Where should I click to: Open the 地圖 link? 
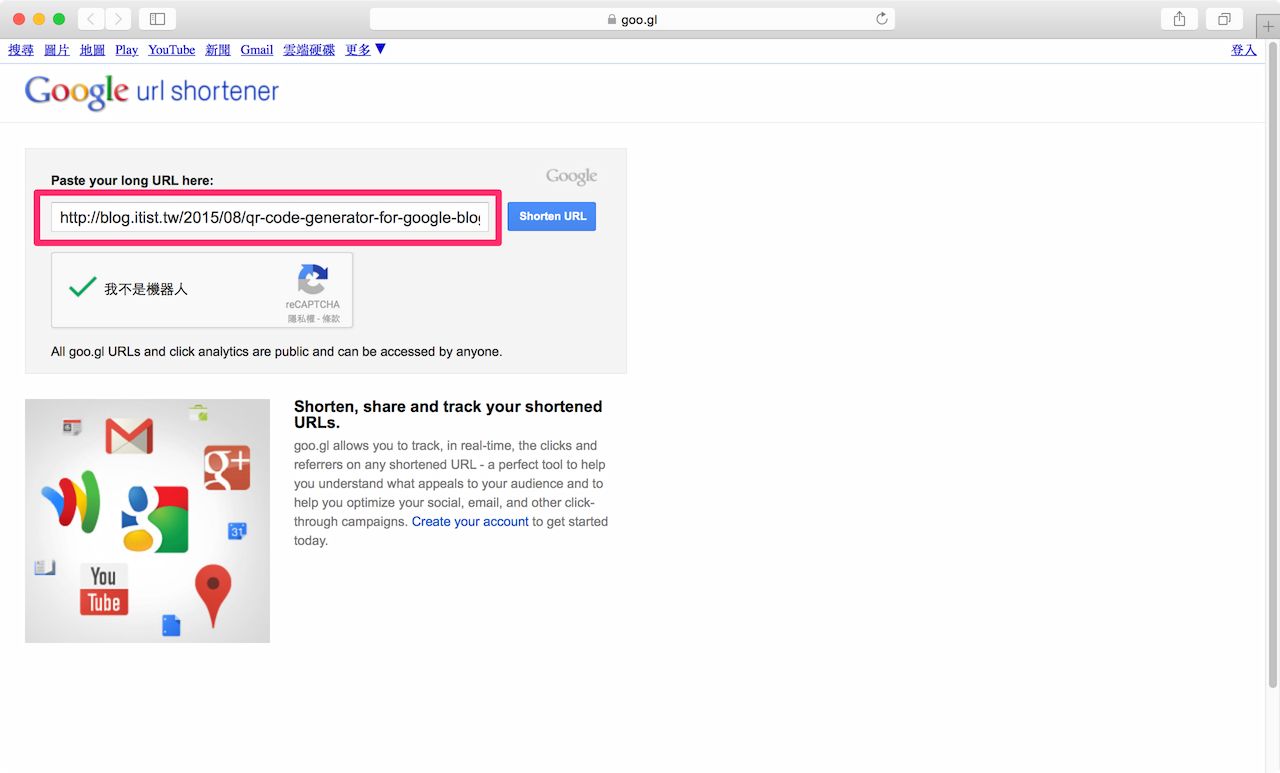click(x=92, y=50)
